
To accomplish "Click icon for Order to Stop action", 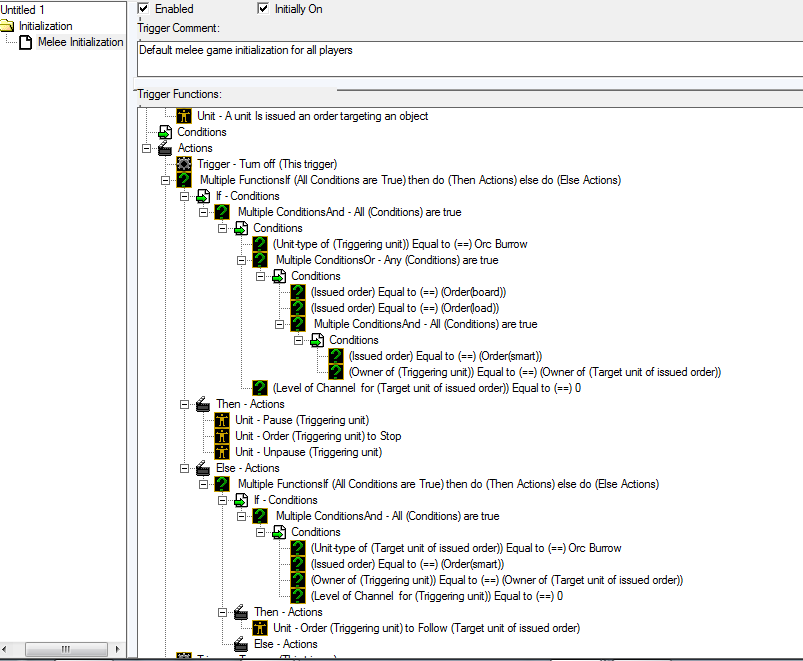I will point(222,436).
